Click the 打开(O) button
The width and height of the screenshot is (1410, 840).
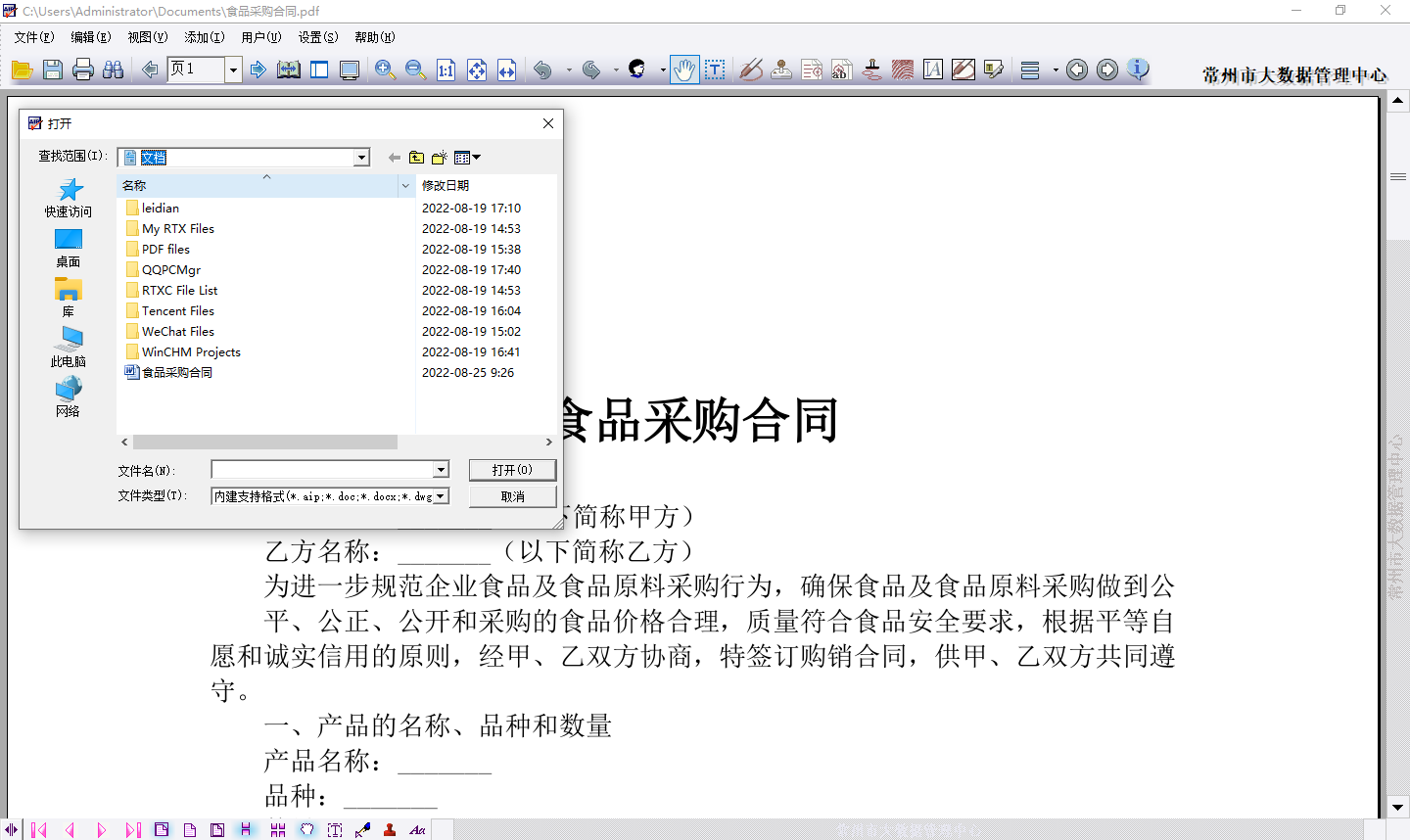512,470
